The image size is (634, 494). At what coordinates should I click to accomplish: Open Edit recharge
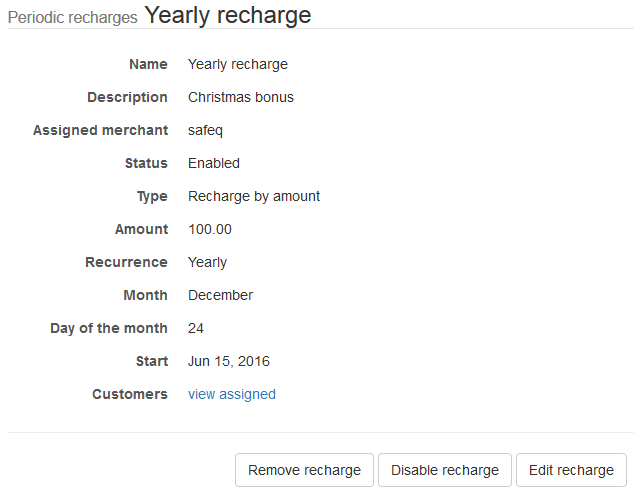tap(571, 470)
